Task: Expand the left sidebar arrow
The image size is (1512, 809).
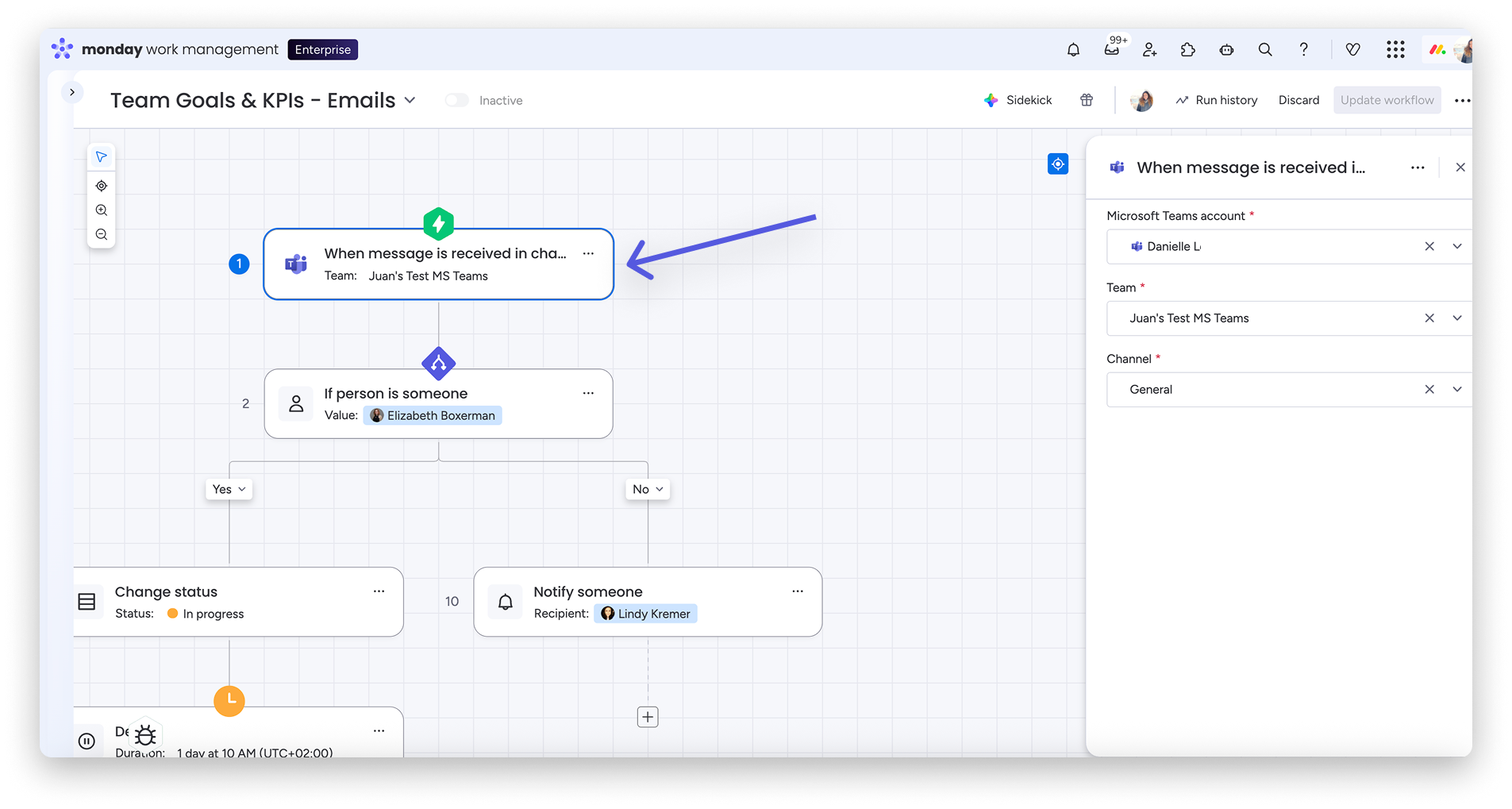Action: [72, 92]
